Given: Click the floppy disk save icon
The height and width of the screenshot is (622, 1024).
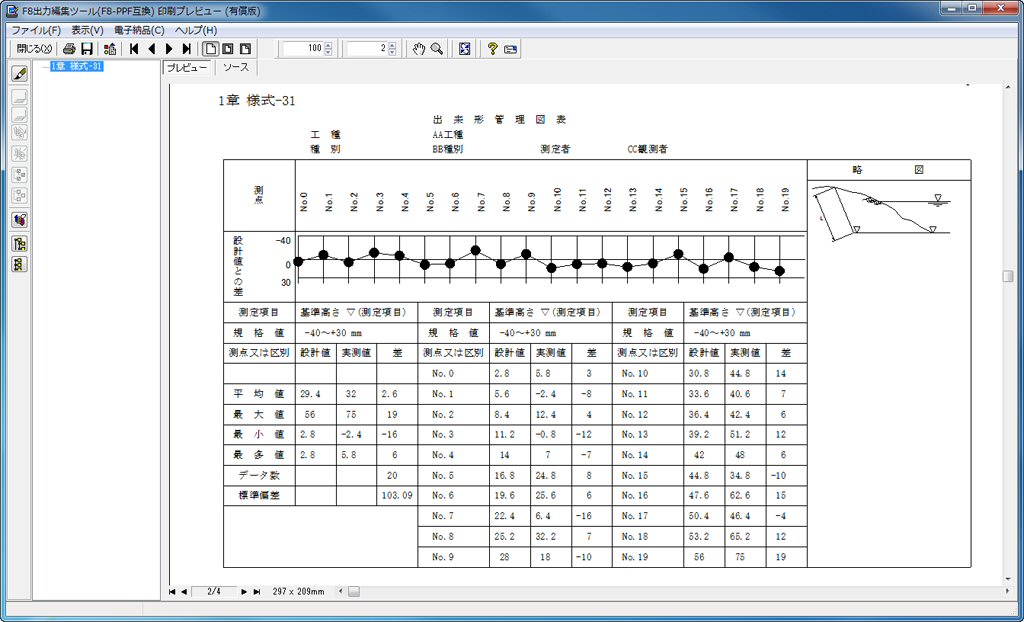Looking at the screenshot, I should tap(87, 48).
